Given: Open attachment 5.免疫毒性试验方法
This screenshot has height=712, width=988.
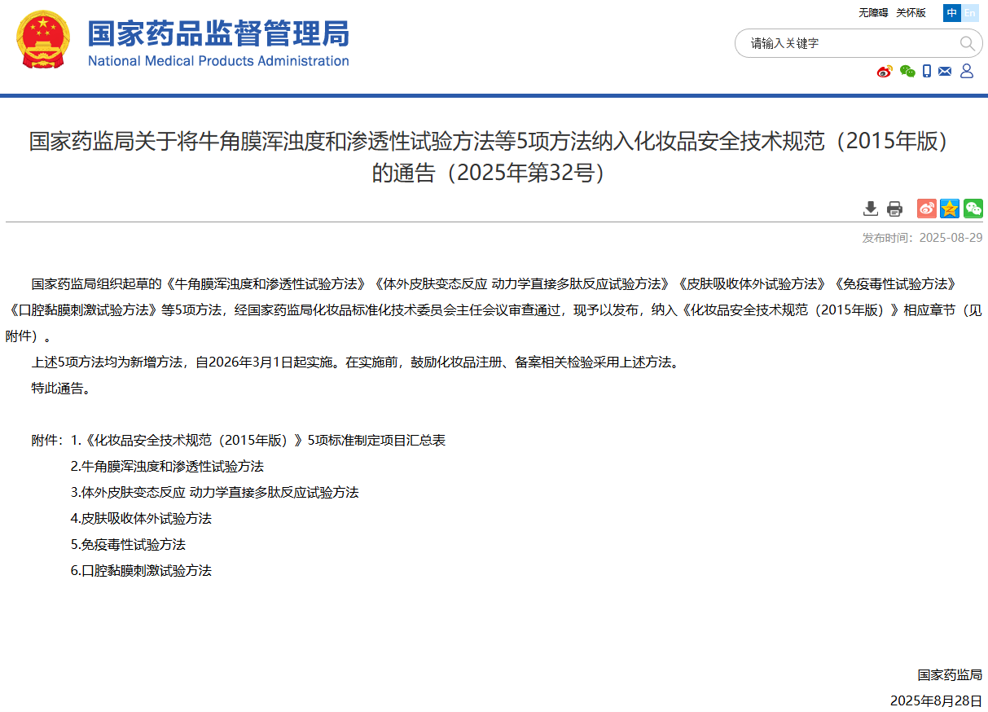Looking at the screenshot, I should 128,544.
